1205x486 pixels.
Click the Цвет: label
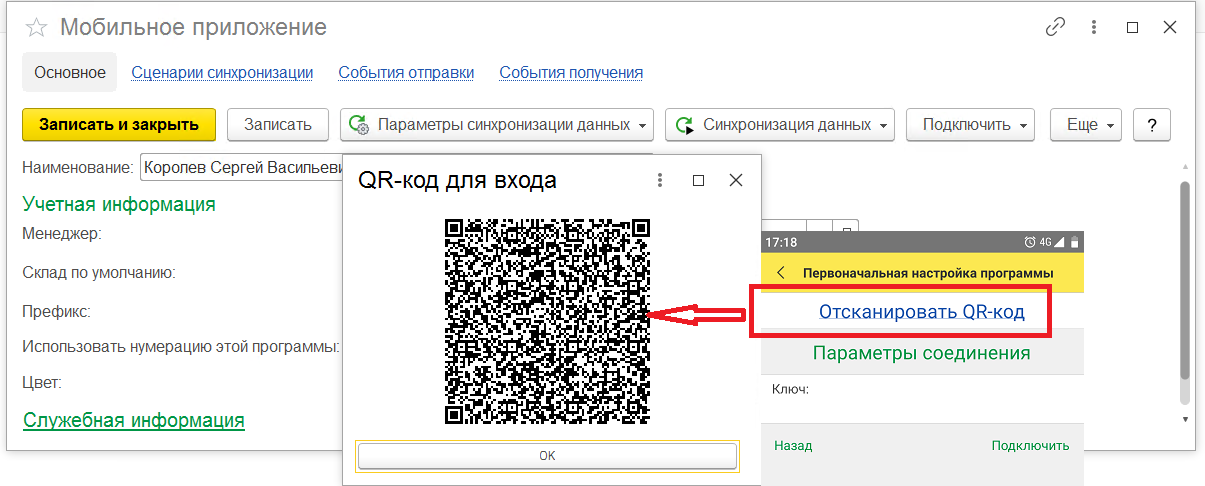(42, 382)
